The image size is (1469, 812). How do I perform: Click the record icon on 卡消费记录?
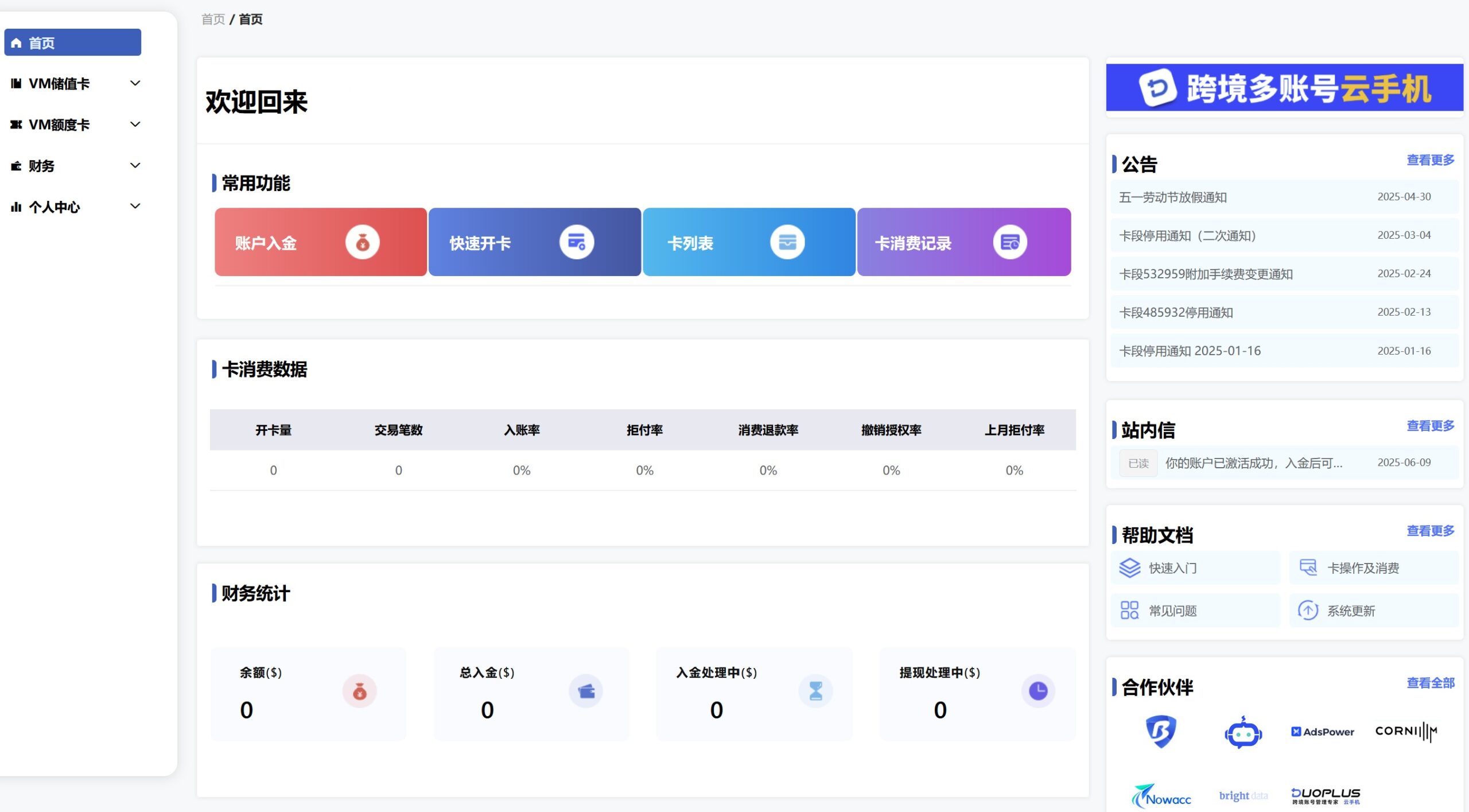coord(1010,242)
